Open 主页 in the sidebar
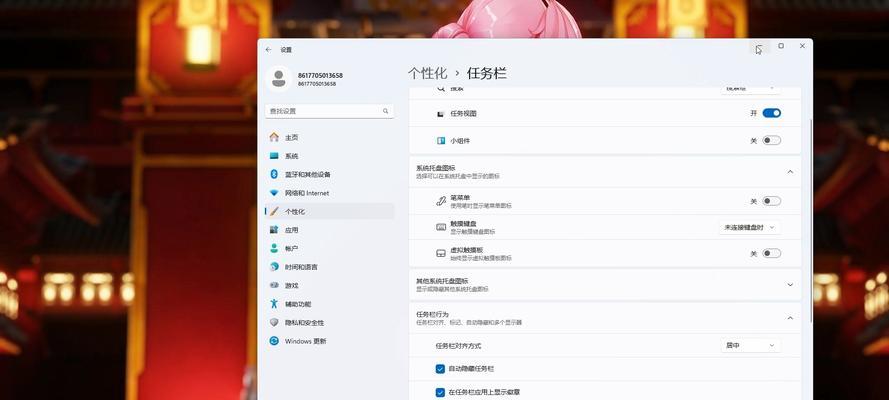This screenshot has height=400, width=889. (329, 137)
